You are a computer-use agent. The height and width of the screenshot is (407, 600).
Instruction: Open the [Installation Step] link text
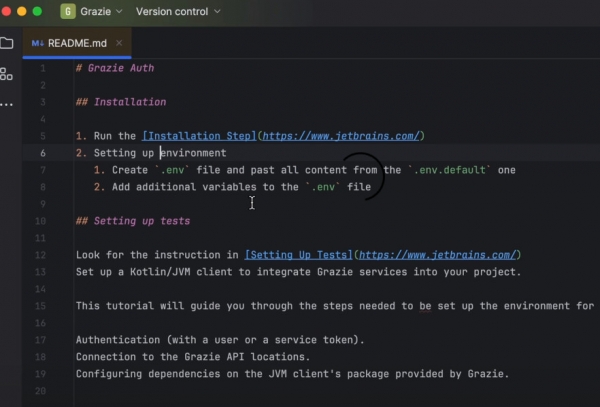point(199,136)
